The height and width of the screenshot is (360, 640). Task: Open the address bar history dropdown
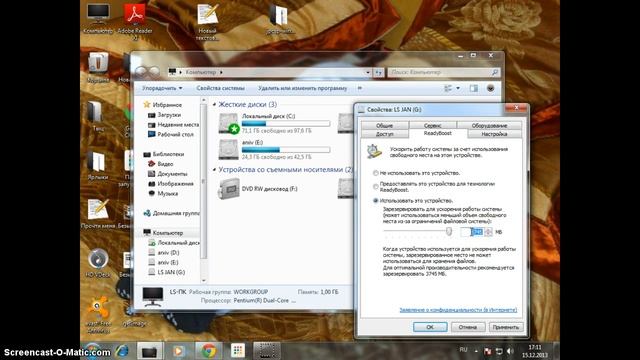point(368,72)
